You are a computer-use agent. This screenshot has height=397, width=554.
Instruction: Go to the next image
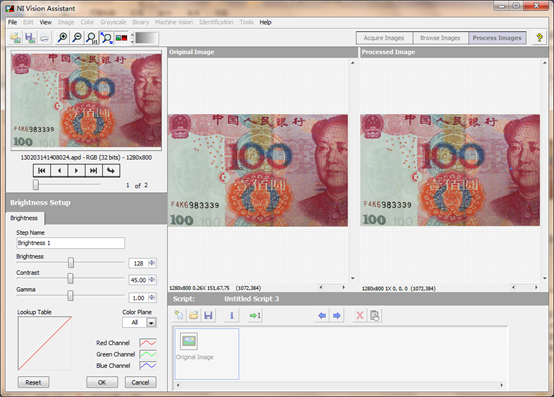tap(76, 171)
